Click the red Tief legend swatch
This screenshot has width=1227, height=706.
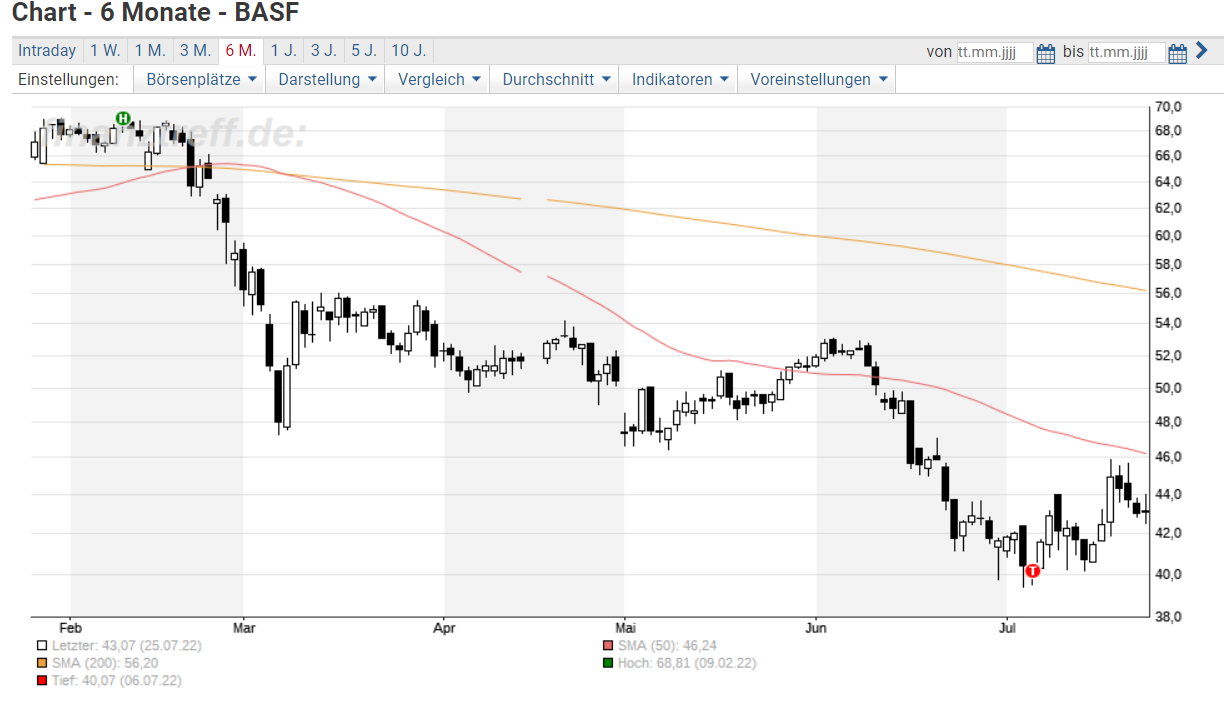41,680
